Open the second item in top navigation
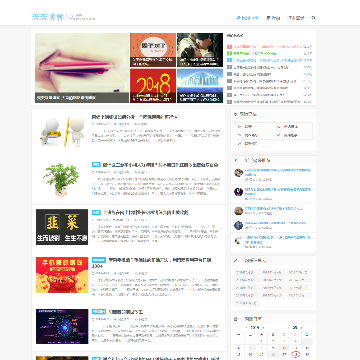The image size is (360, 360). click(273, 18)
